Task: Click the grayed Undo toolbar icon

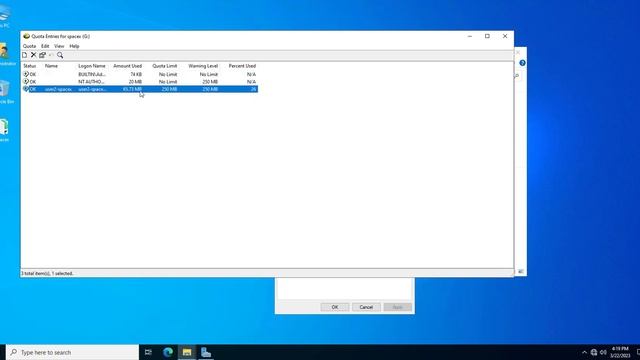Action: 51,55
